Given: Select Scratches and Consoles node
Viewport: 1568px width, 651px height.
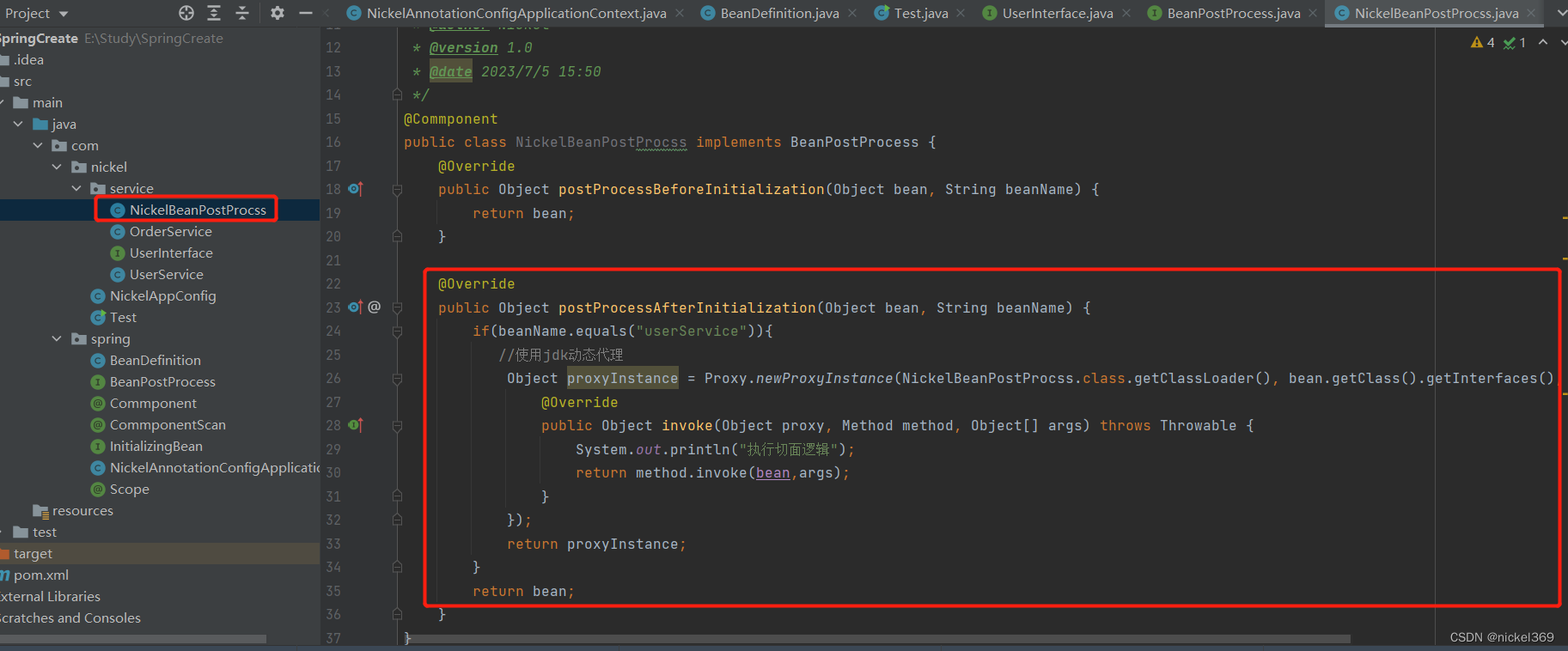Looking at the screenshot, I should tap(70, 618).
